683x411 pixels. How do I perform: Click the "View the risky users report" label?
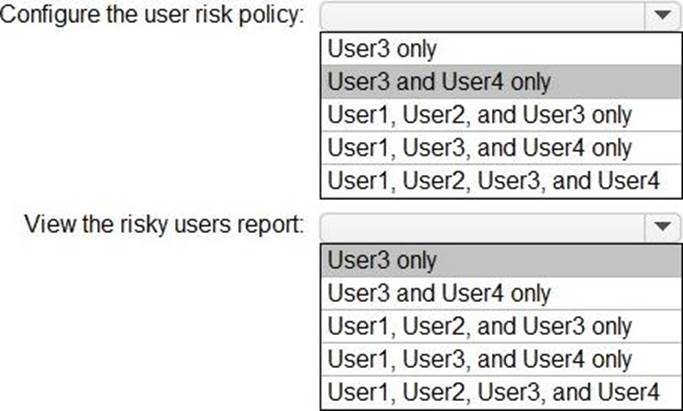[164, 227]
